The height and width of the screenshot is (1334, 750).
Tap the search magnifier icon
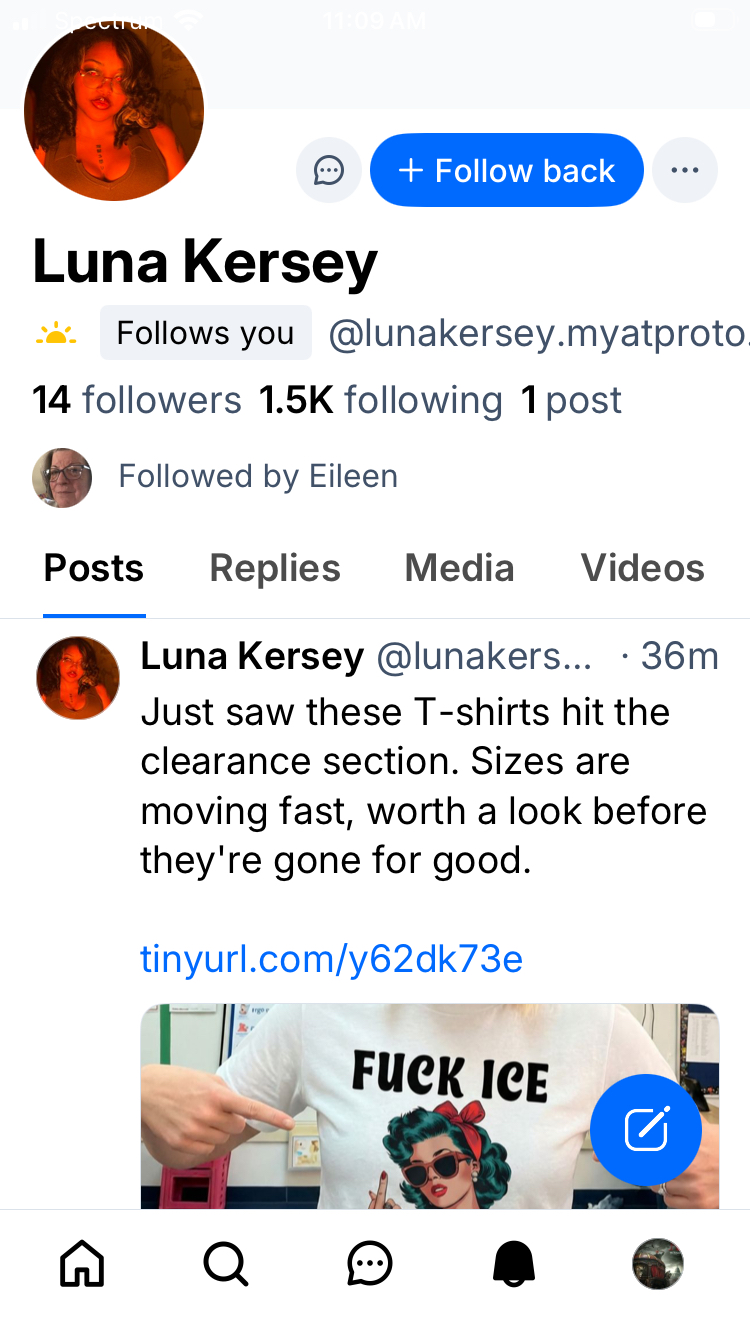(x=226, y=1264)
